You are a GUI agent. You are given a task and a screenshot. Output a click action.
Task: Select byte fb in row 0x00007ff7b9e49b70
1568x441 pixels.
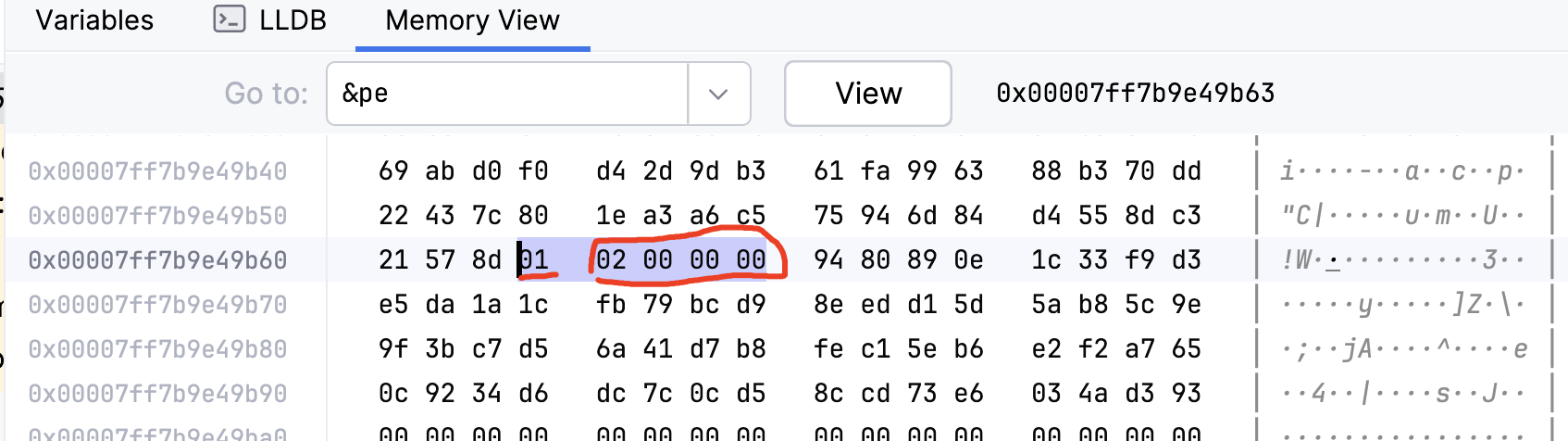611,305
